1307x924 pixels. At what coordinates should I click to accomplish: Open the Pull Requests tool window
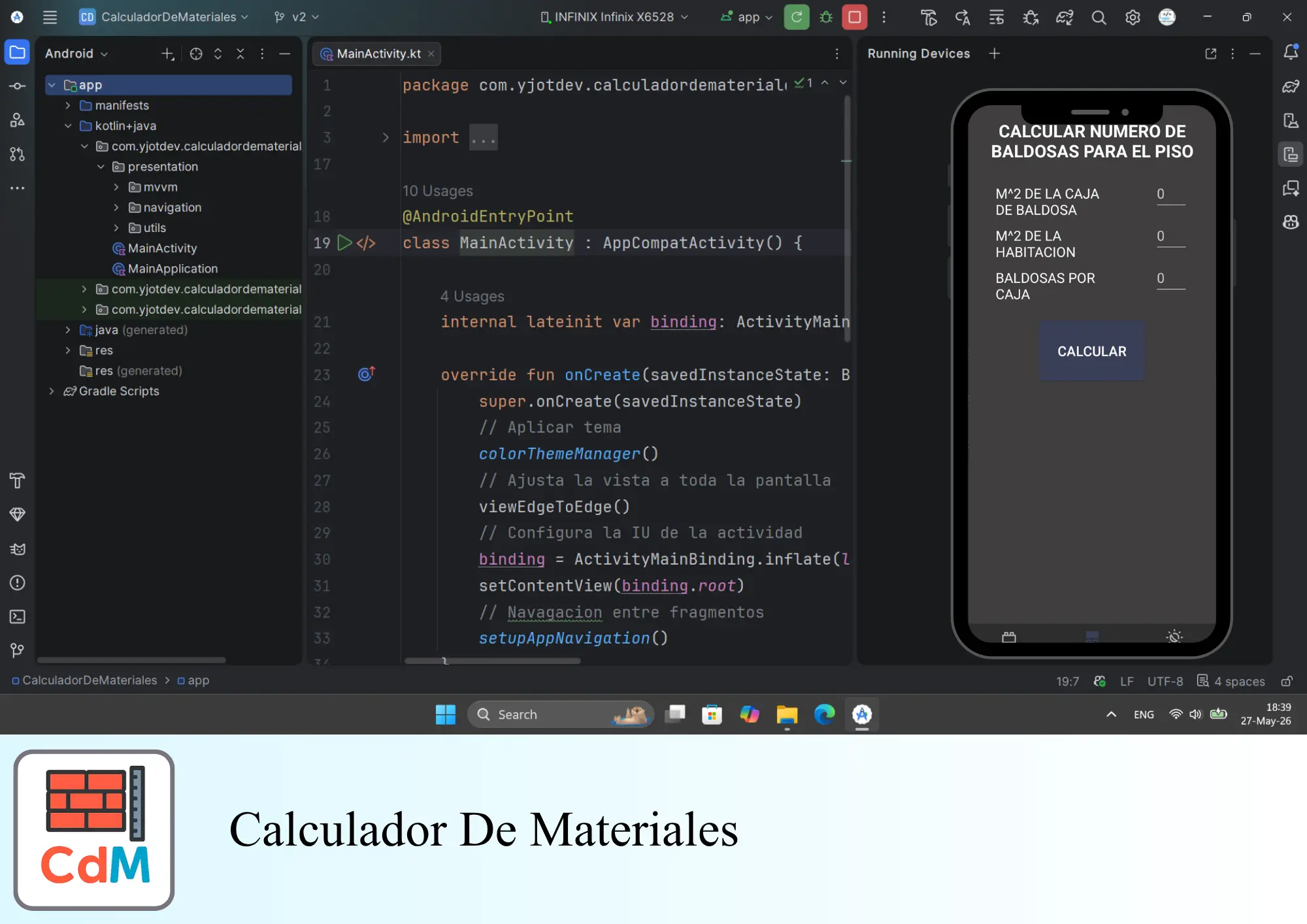(18, 154)
